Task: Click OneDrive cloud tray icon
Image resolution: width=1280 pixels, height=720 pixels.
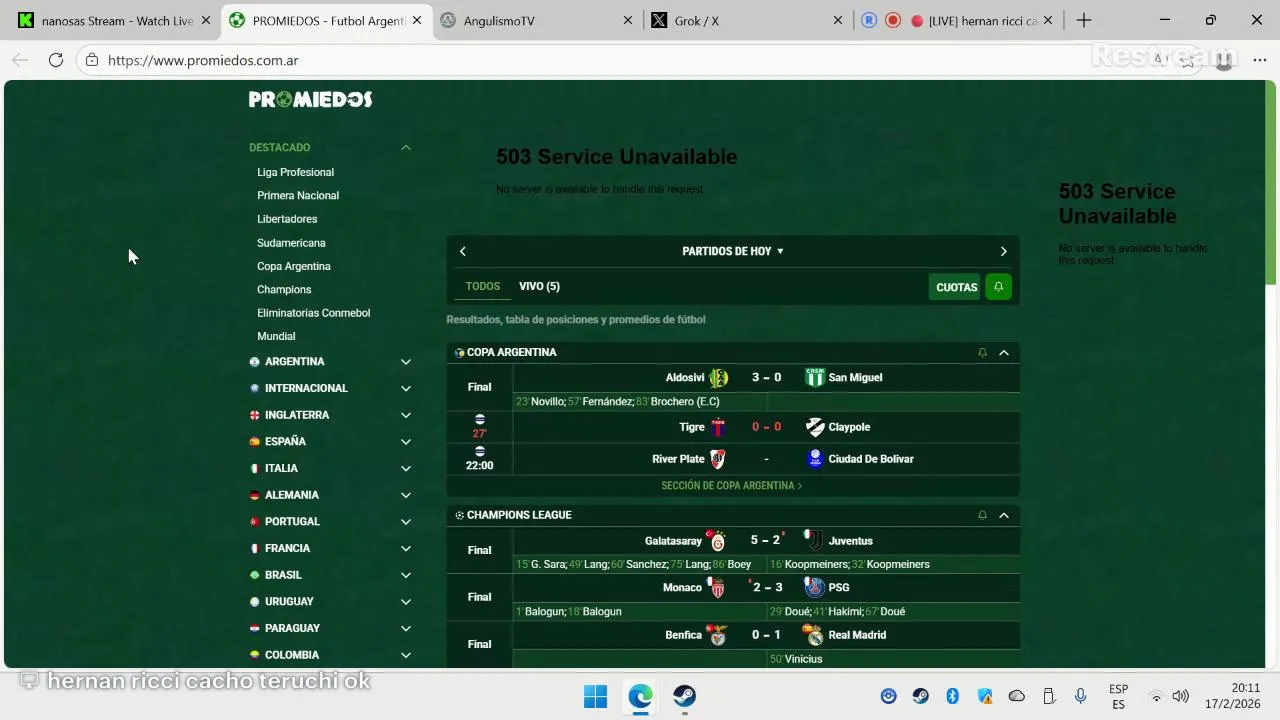Action: pos(1017,696)
